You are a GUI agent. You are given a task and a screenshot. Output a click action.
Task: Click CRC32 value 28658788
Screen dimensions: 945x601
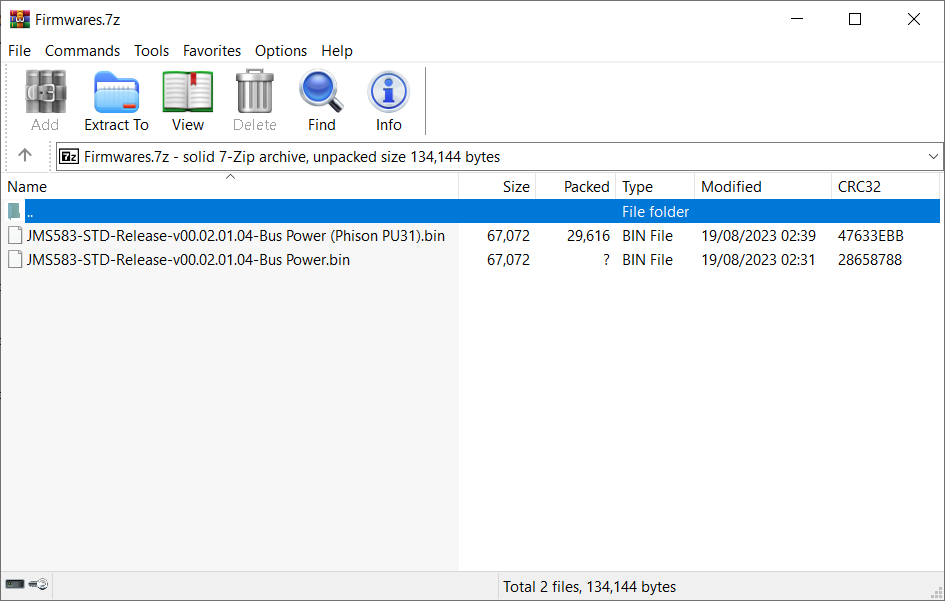(870, 260)
